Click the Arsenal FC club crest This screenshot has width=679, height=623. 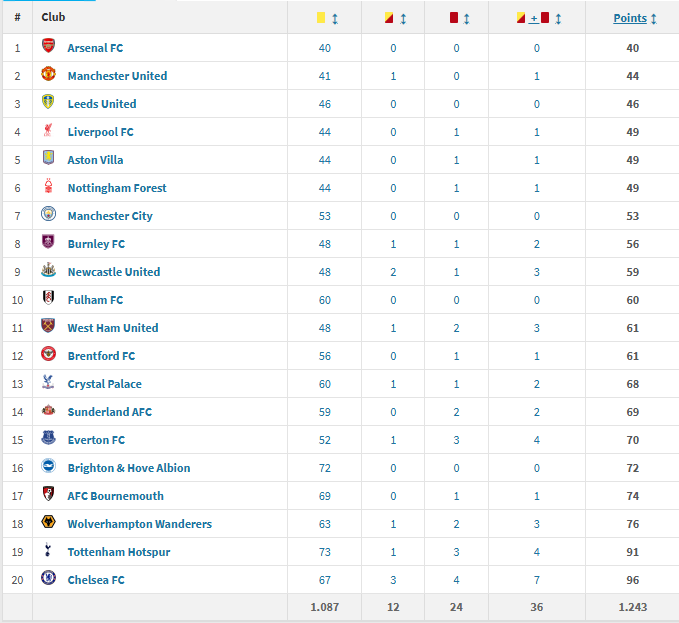[x=48, y=47]
